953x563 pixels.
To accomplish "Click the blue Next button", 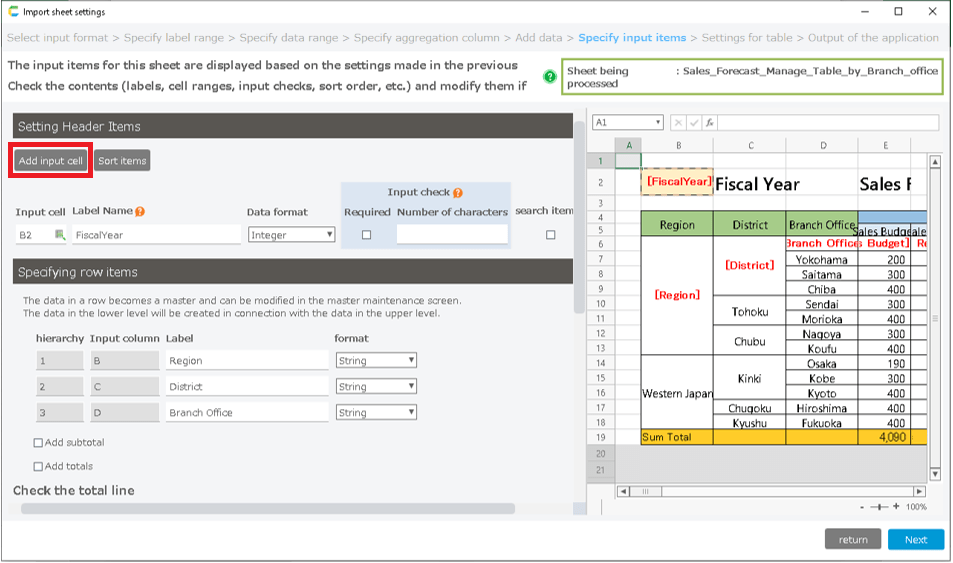I will click(x=915, y=540).
